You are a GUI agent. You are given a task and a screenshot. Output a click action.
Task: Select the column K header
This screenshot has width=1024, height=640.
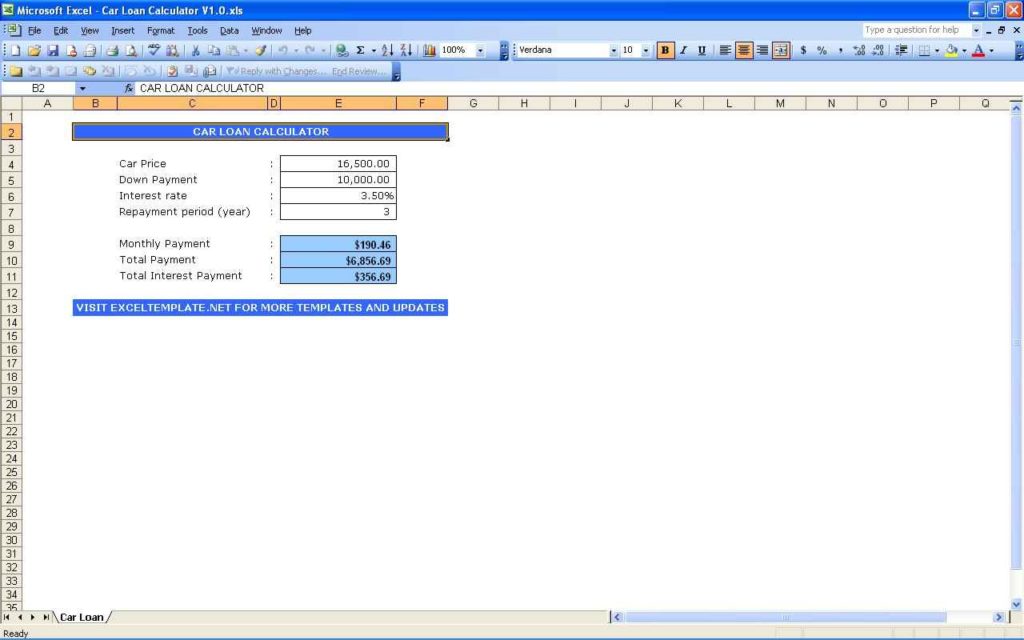678,103
